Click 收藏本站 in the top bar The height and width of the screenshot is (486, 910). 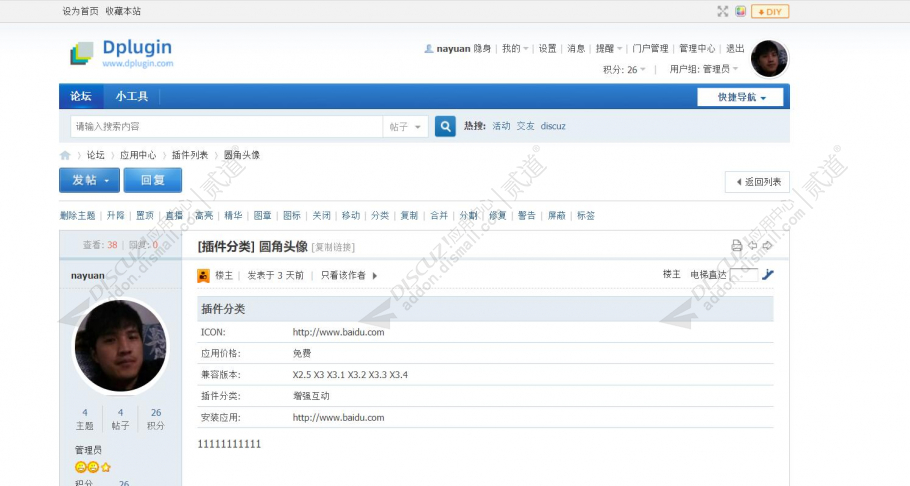(123, 11)
